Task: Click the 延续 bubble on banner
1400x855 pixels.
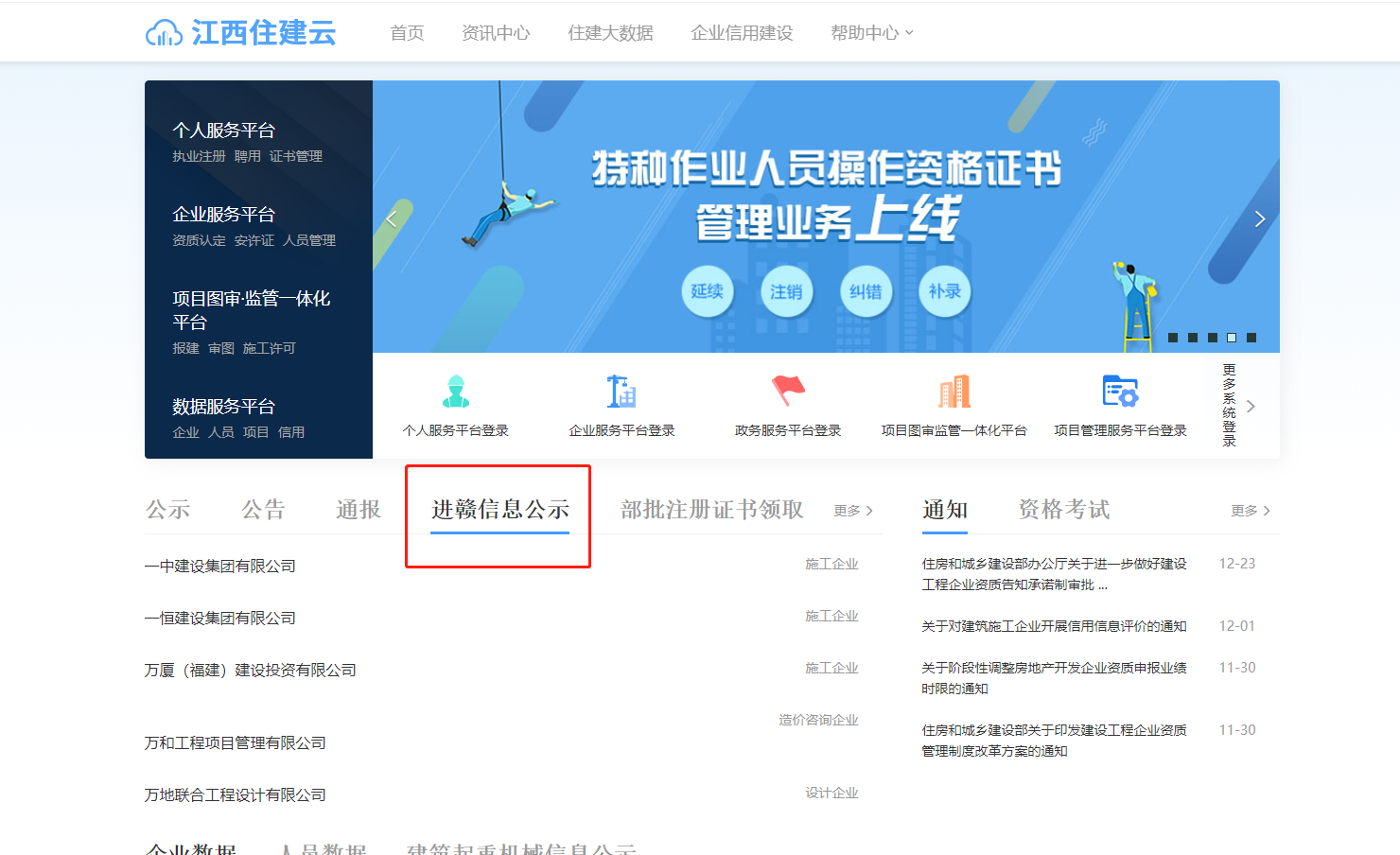Action: [708, 291]
